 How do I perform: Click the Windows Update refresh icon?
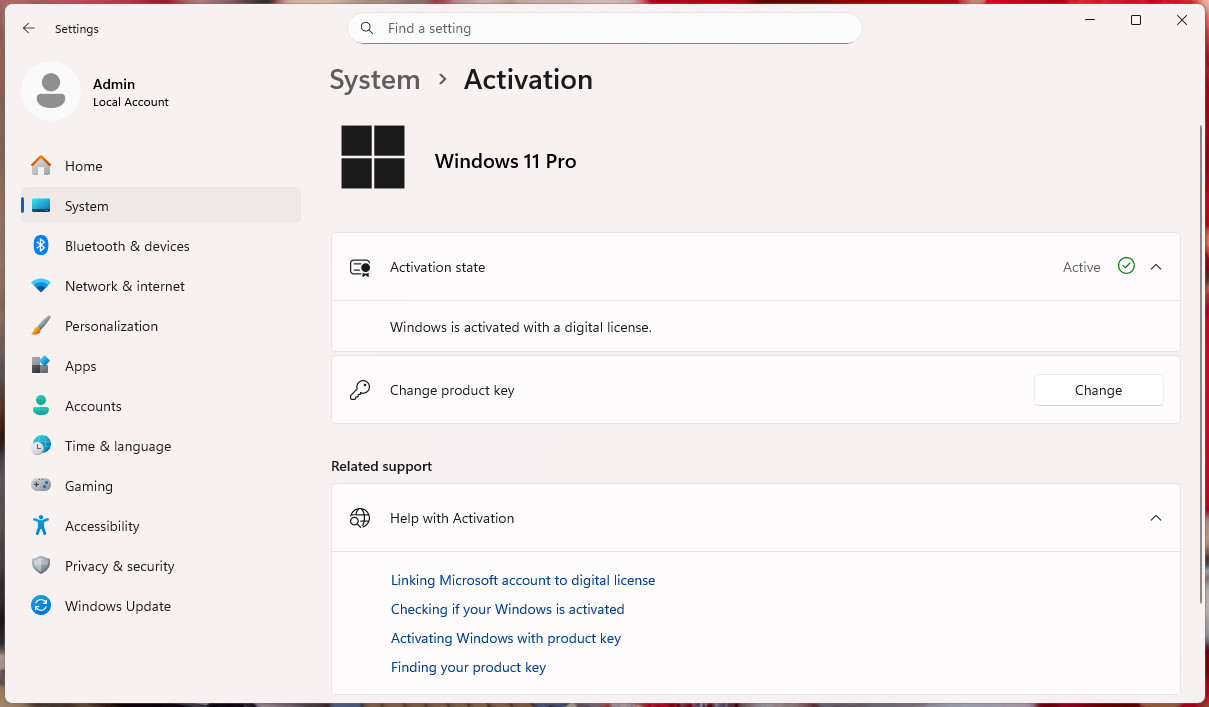pos(41,606)
